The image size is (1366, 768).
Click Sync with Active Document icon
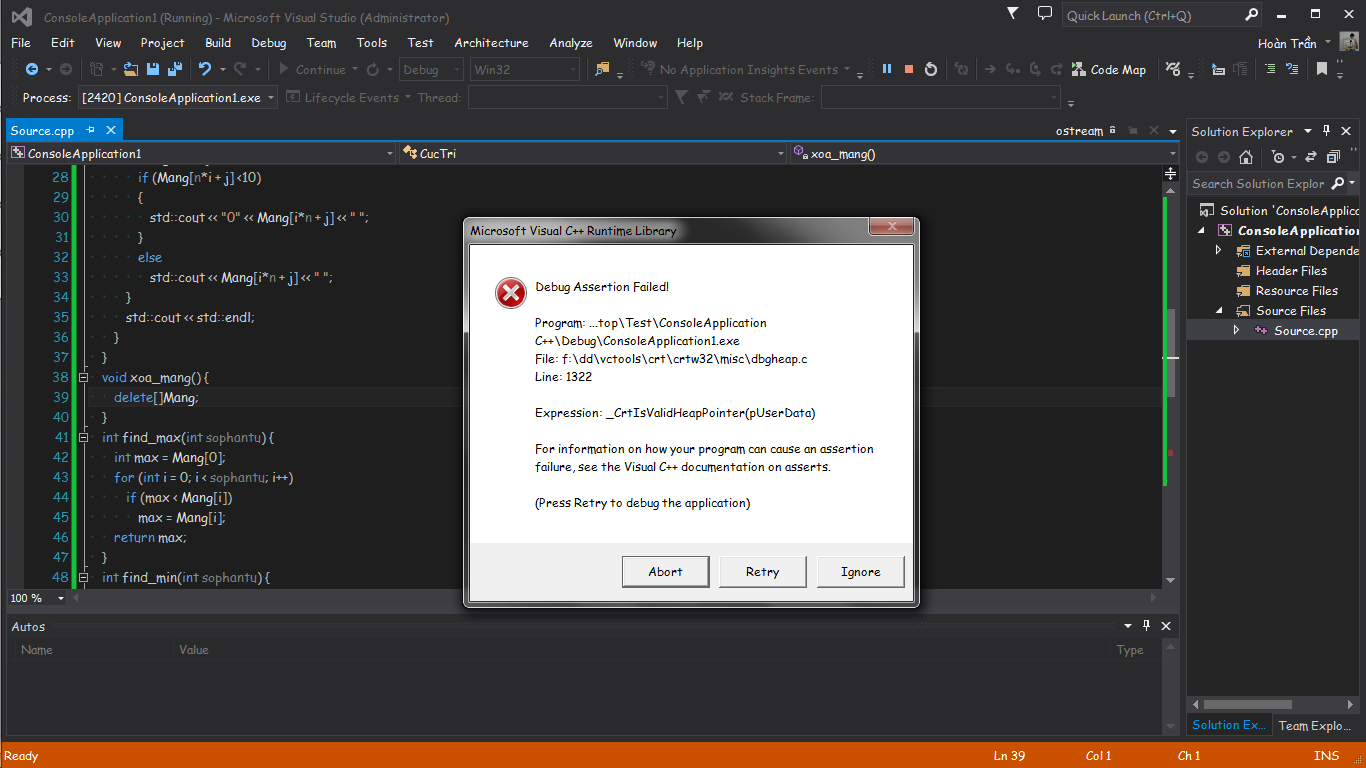(1309, 157)
